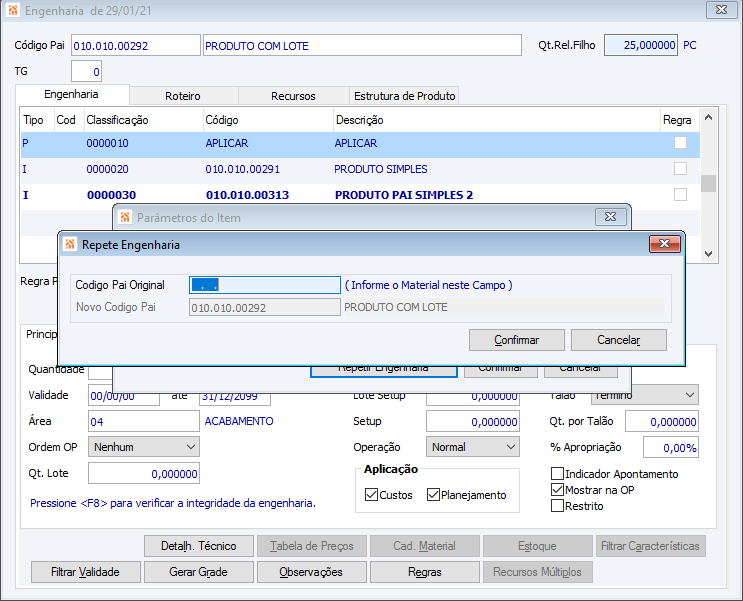Uncheck the Planejamento checkbox
This screenshot has width=743, height=601.
point(433,495)
